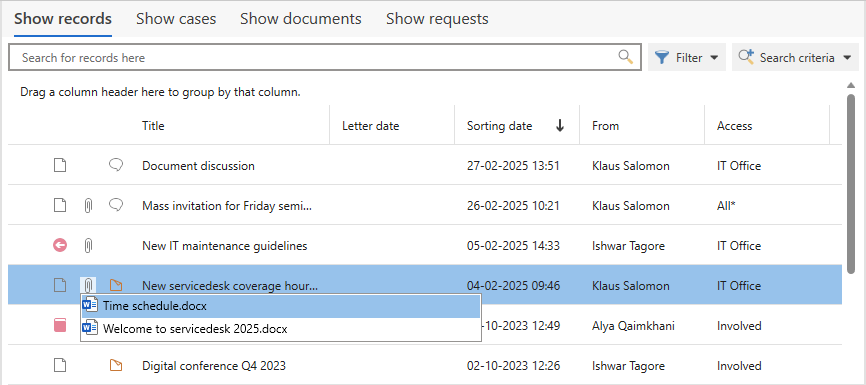Click the orange note icon in Digital conference row
Viewport: 866px width, 385px height.
click(x=116, y=365)
